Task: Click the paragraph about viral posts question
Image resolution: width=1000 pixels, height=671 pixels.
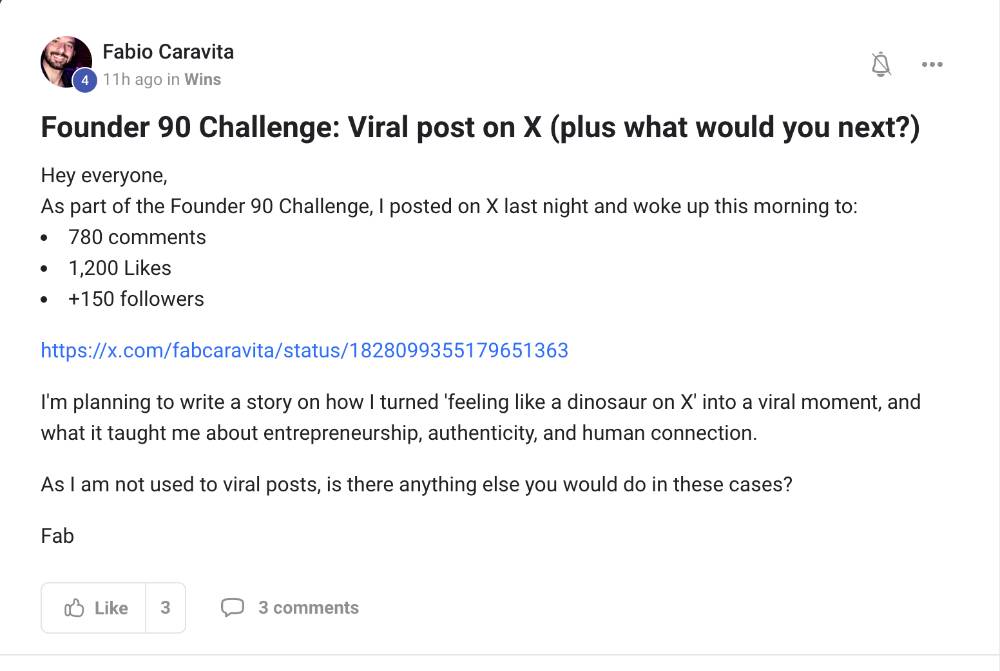Action: (416, 484)
